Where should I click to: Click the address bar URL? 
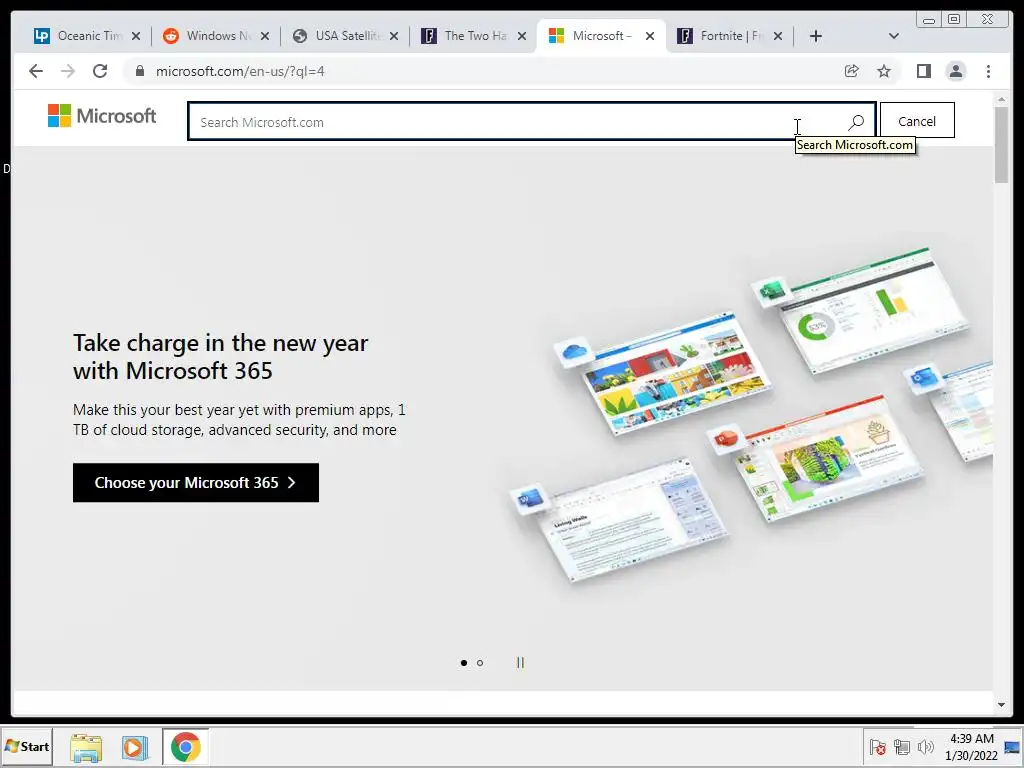pos(240,71)
